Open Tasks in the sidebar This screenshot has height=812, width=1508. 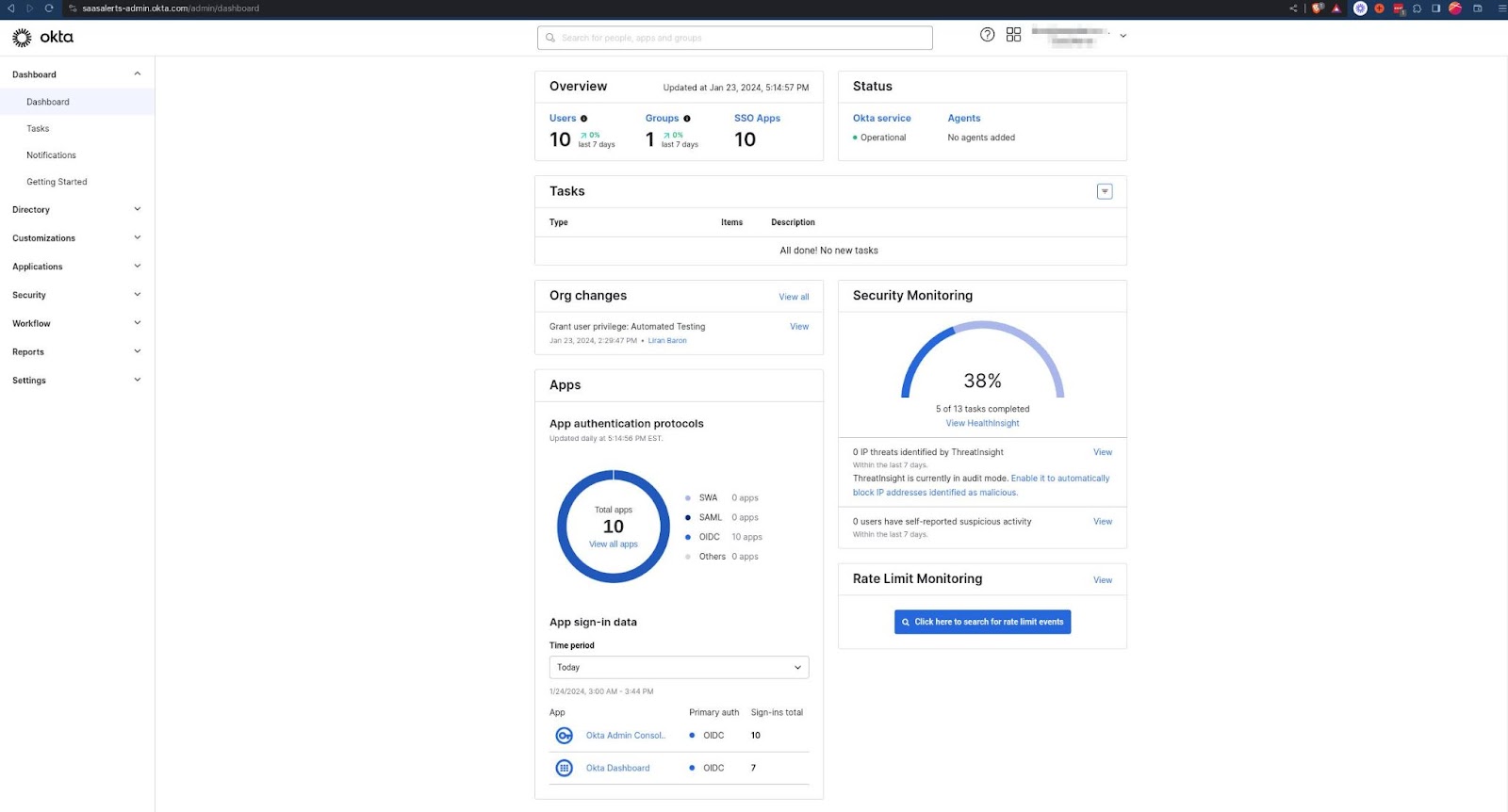pos(38,128)
